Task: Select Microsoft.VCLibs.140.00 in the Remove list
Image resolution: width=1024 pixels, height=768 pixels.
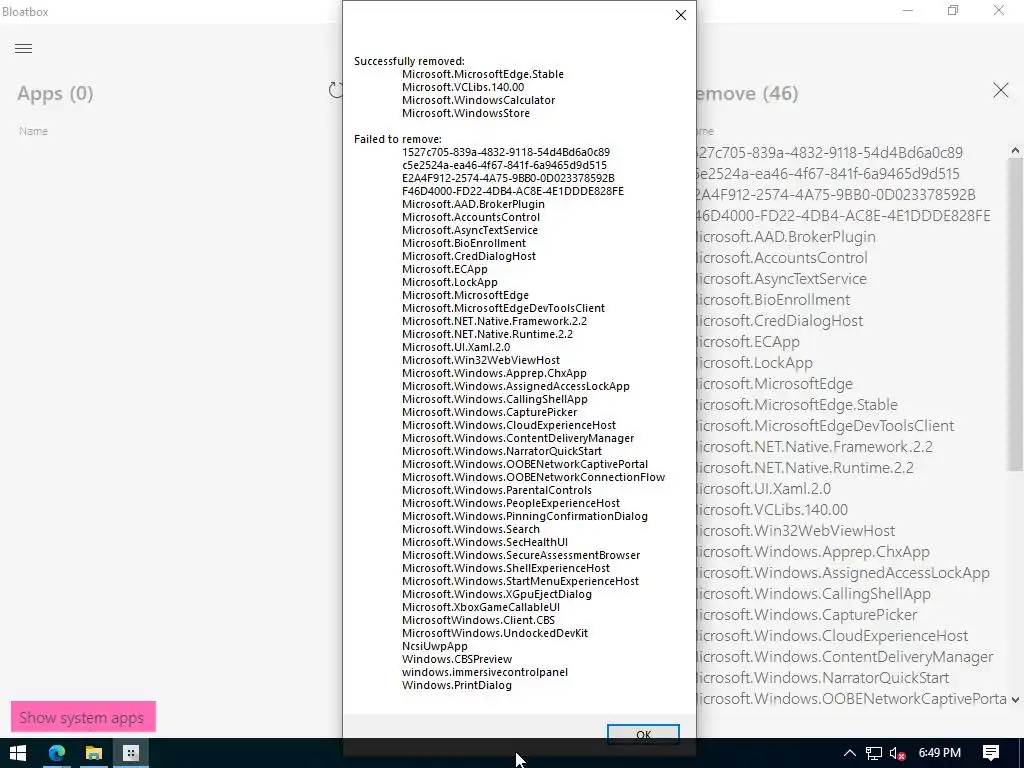Action: 773,509
